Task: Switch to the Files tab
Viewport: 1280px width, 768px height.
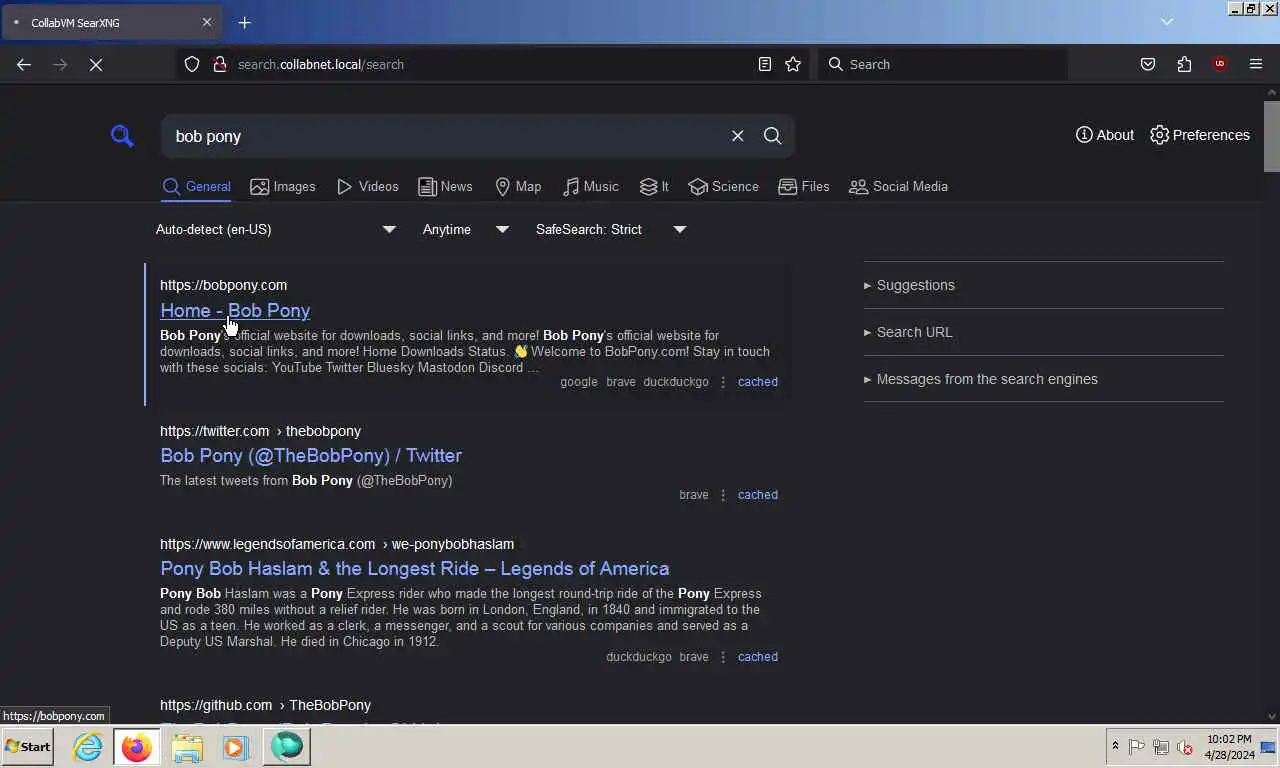Action: (804, 187)
